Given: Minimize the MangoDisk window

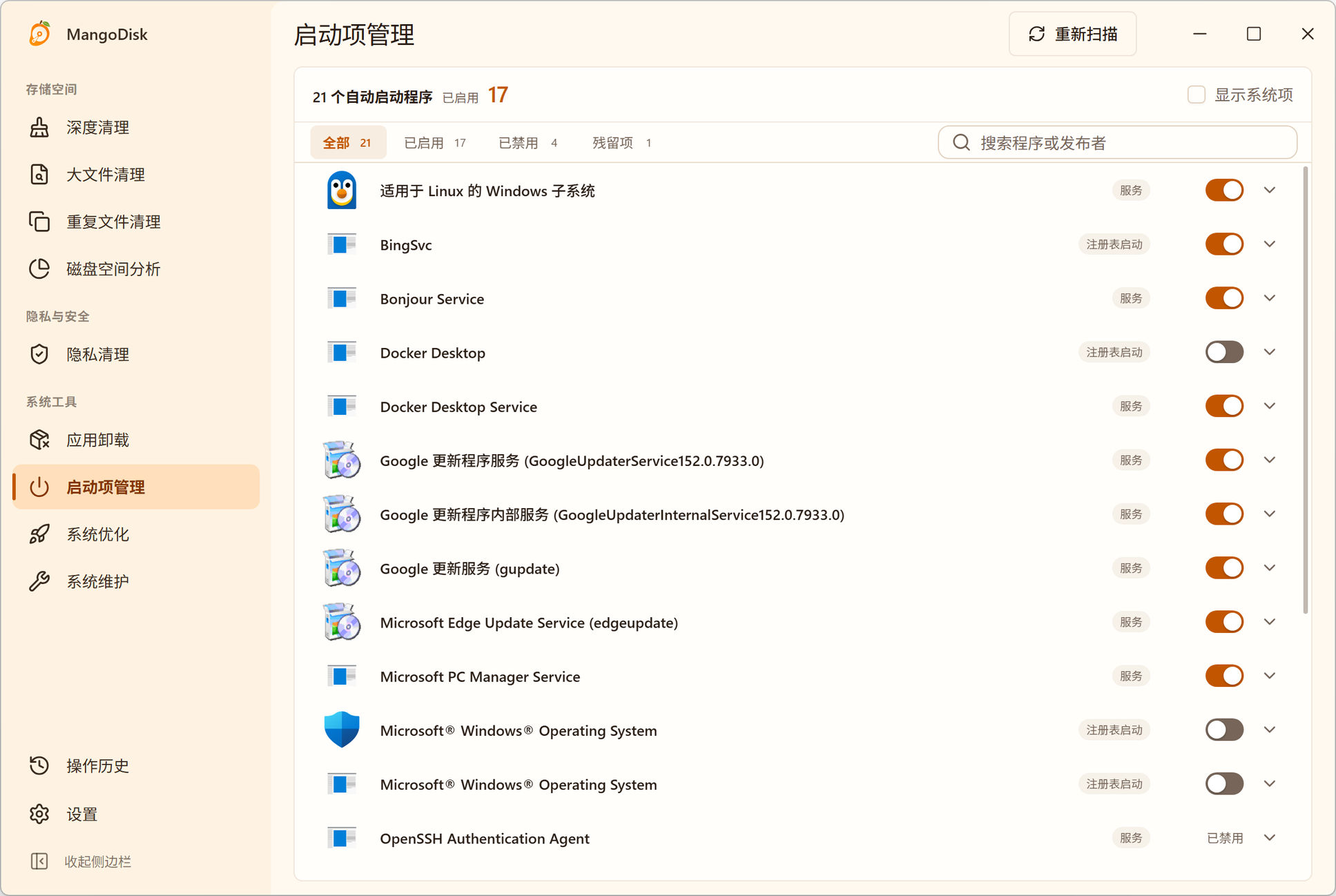Looking at the screenshot, I should point(1200,34).
